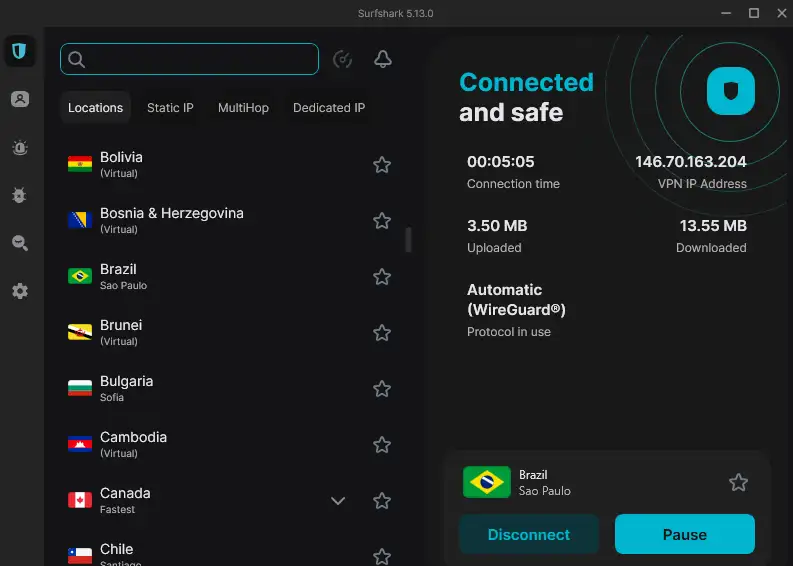Open the profile icon in sidebar

coord(20,99)
